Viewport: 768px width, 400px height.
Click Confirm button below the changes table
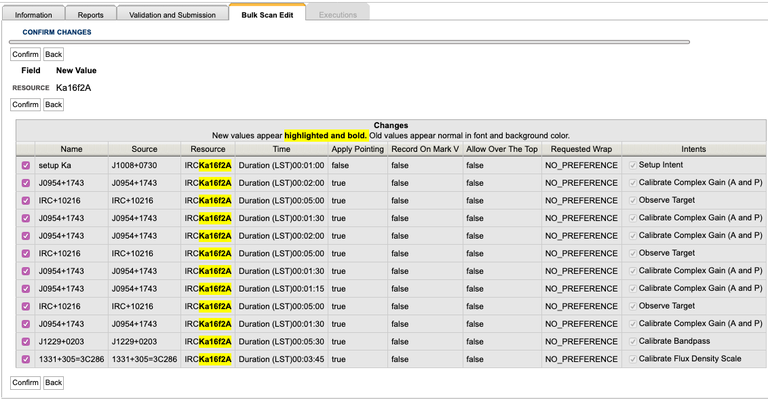(25, 382)
